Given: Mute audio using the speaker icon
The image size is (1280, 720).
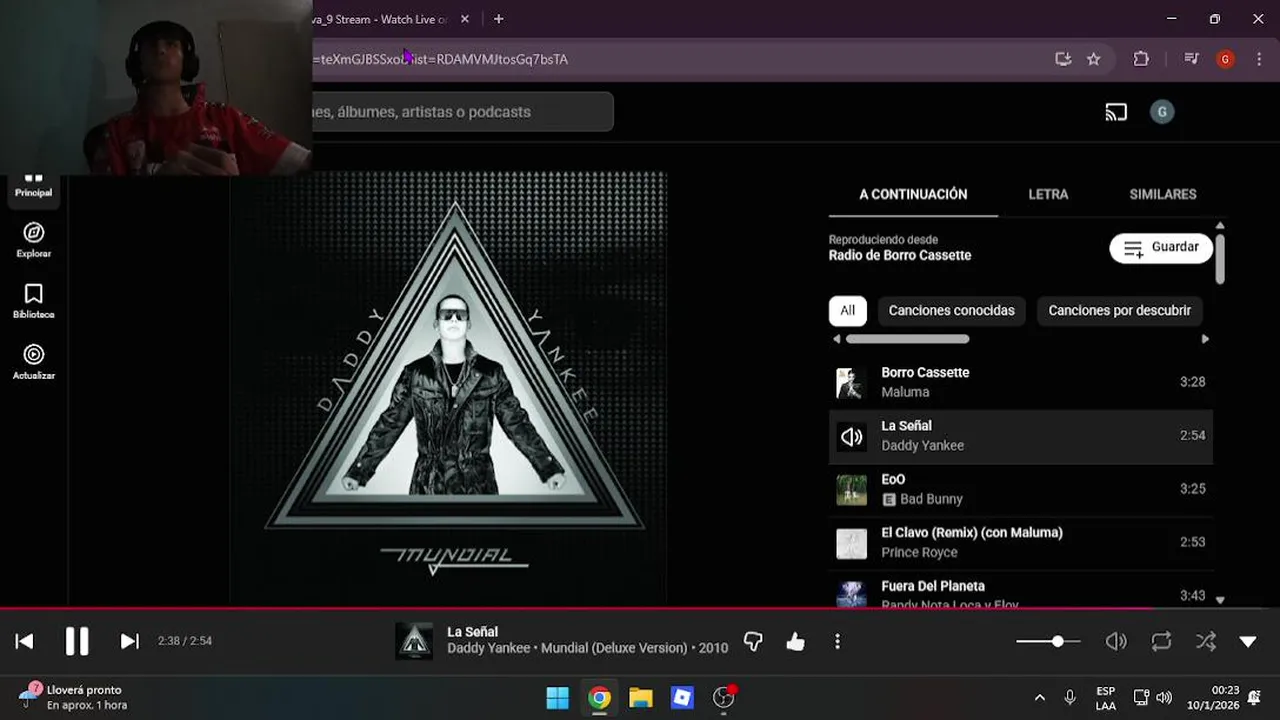Looking at the screenshot, I should (1116, 642).
